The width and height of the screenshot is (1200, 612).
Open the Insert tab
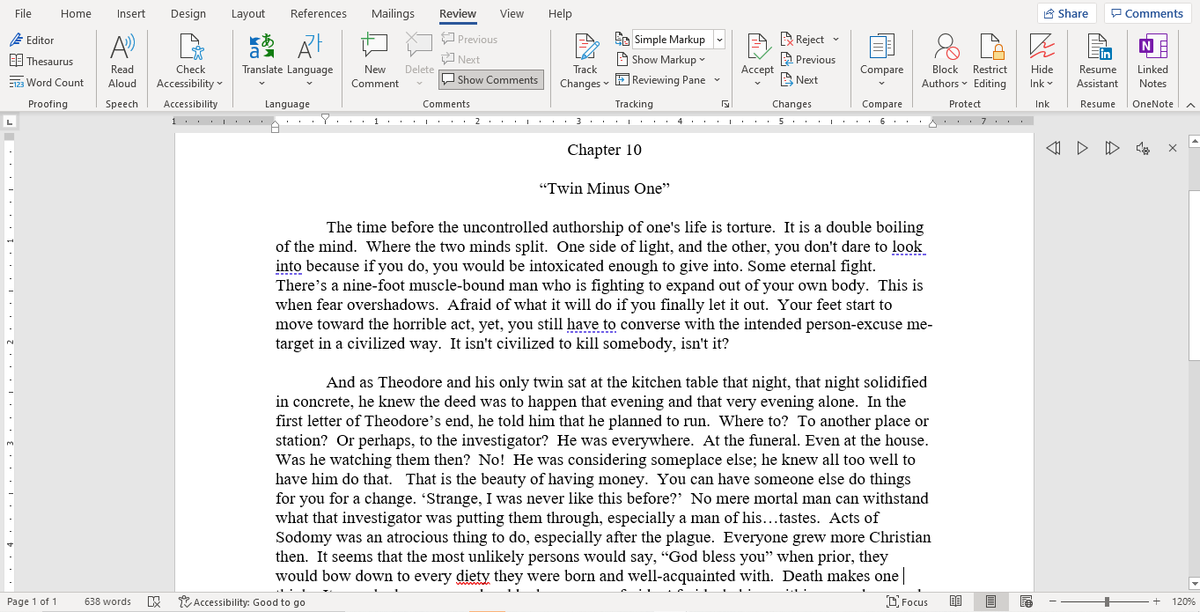pyautogui.click(x=131, y=13)
